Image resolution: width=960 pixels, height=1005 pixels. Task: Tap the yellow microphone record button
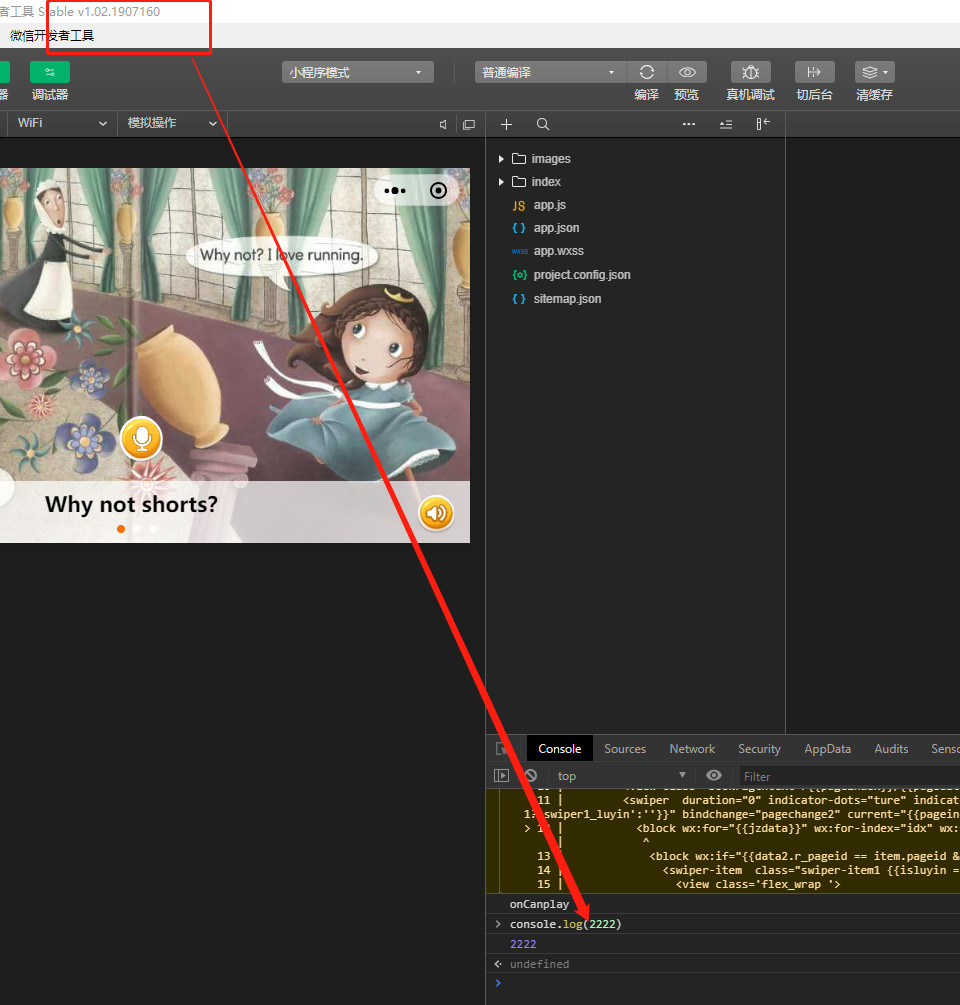coord(142,438)
